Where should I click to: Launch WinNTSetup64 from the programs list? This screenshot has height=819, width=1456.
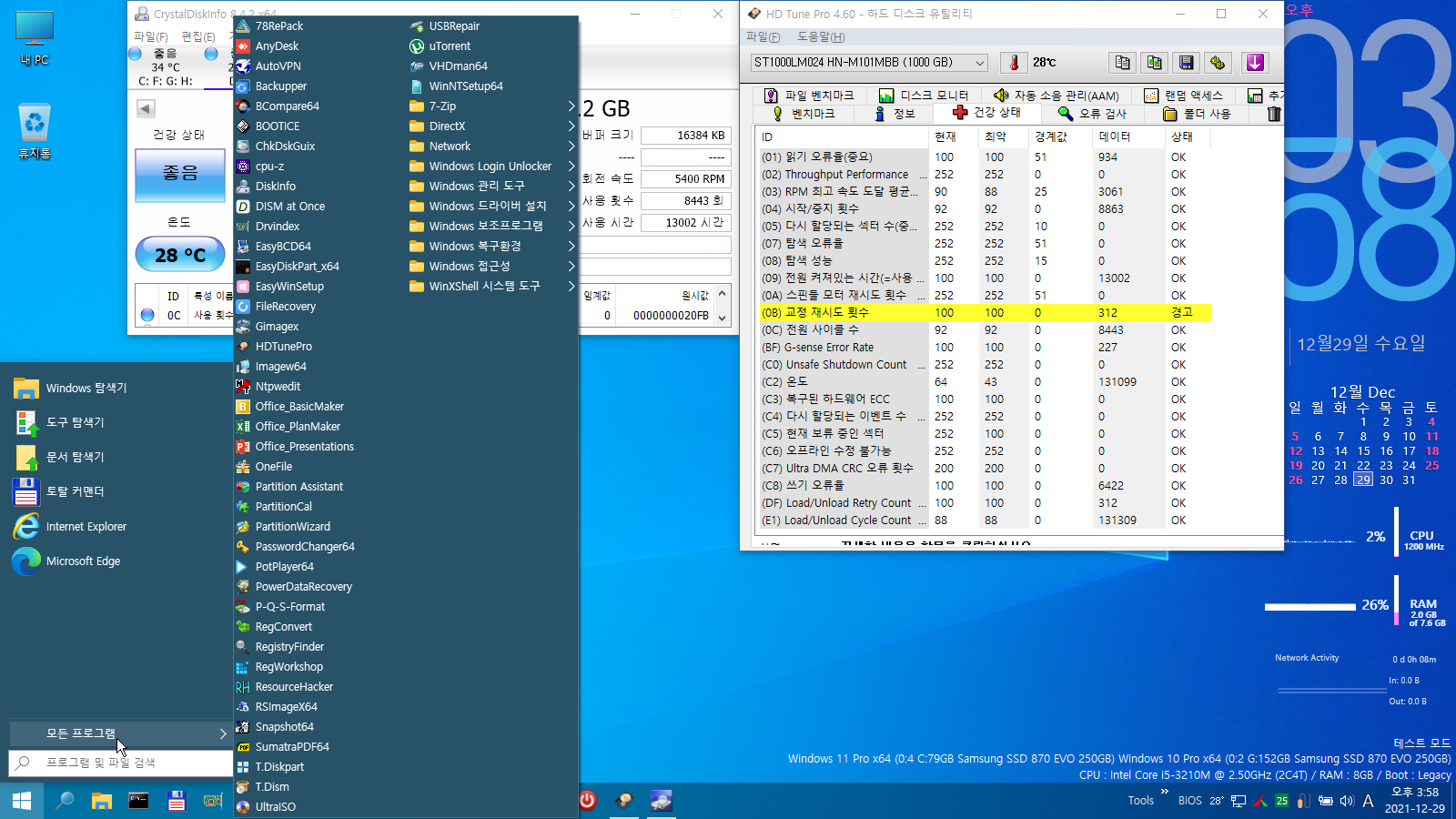coord(466,86)
